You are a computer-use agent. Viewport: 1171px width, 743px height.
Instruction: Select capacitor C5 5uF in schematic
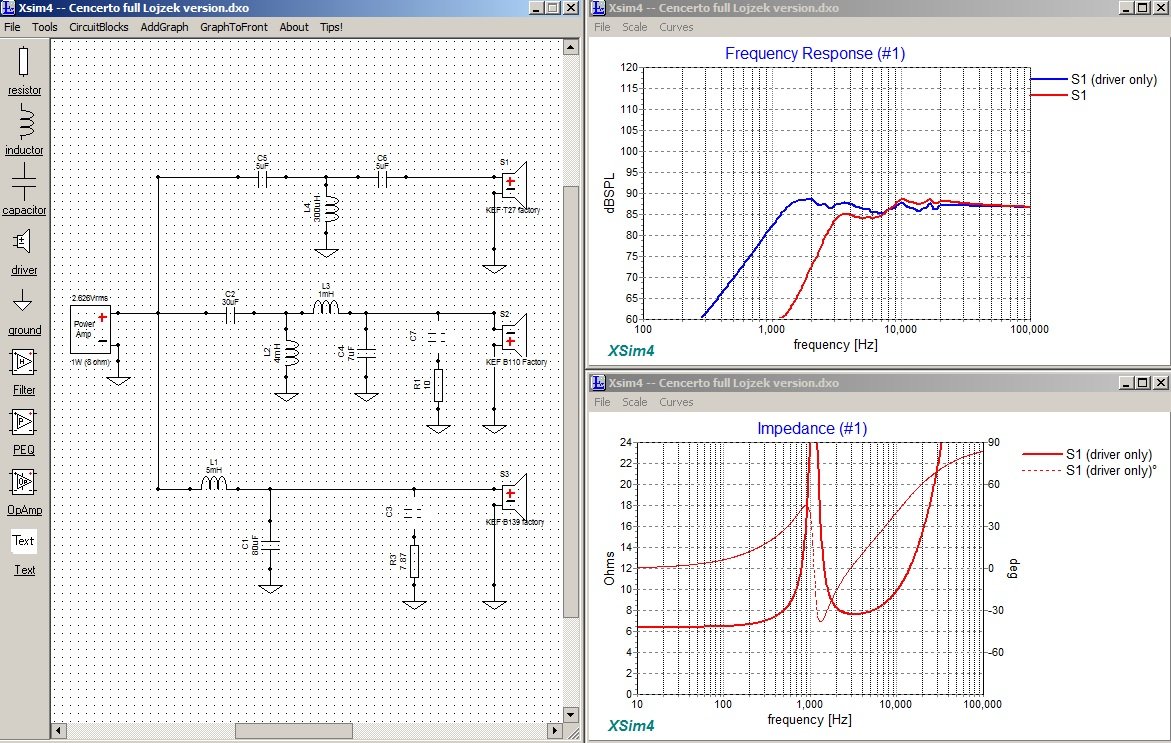pos(262,178)
